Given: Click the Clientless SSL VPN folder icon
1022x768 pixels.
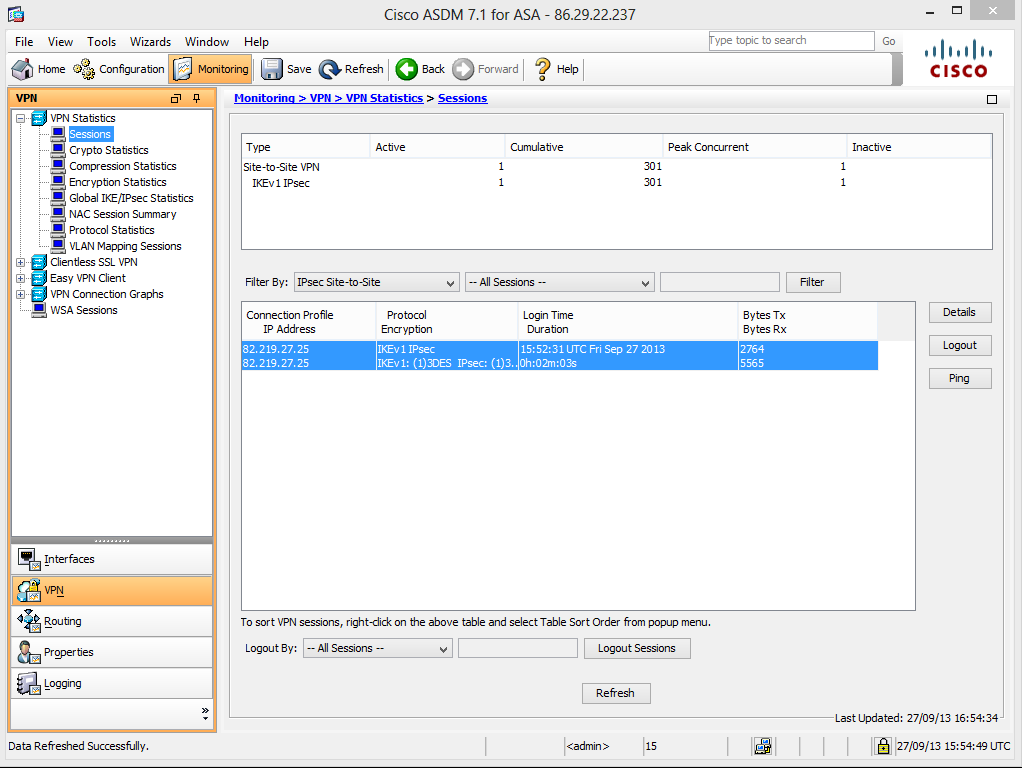Looking at the screenshot, I should [x=39, y=262].
